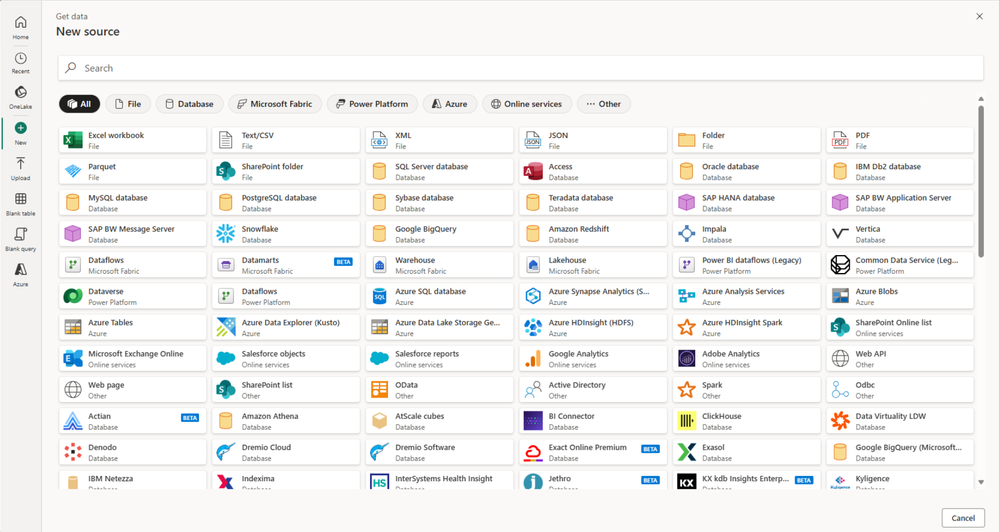Screen dimensions: 999x532
Task: Open OneLake in the left sidebar
Action: [20, 98]
